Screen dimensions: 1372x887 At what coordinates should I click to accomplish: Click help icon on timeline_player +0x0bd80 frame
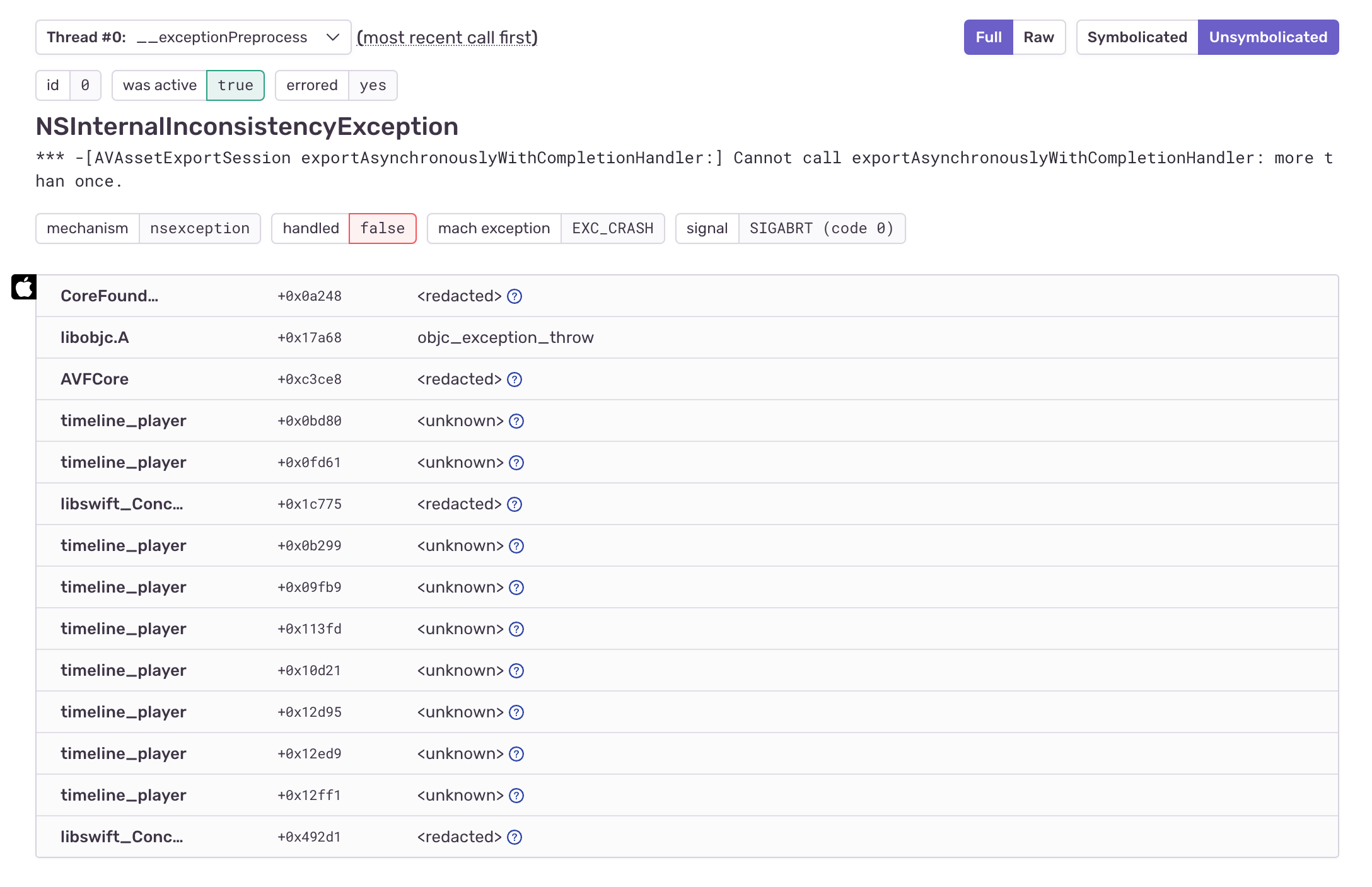pyautogui.click(x=516, y=421)
